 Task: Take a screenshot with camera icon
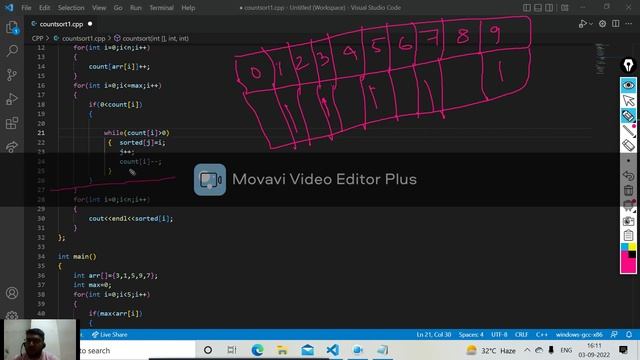click(x=628, y=221)
